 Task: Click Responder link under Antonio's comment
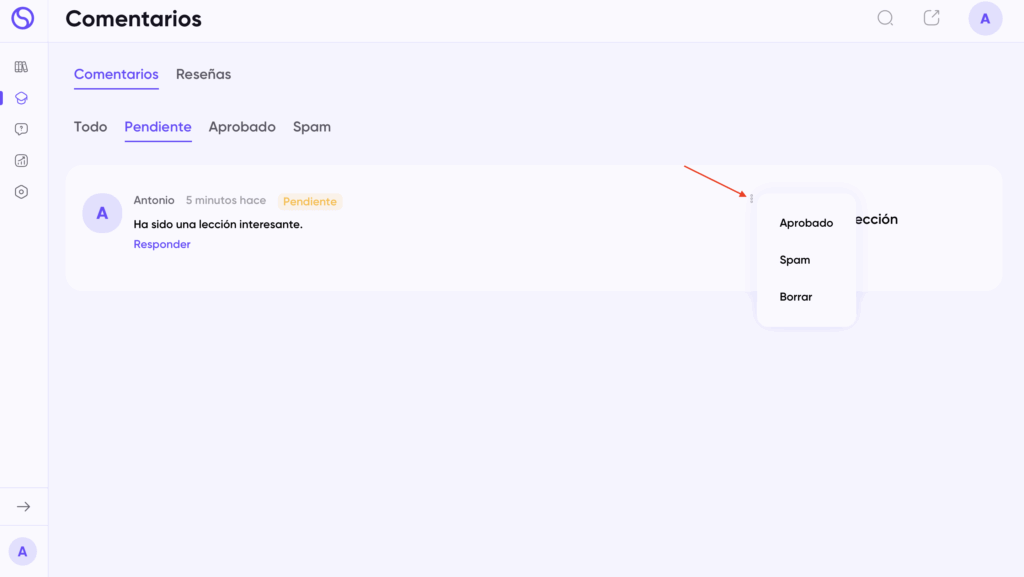162,244
